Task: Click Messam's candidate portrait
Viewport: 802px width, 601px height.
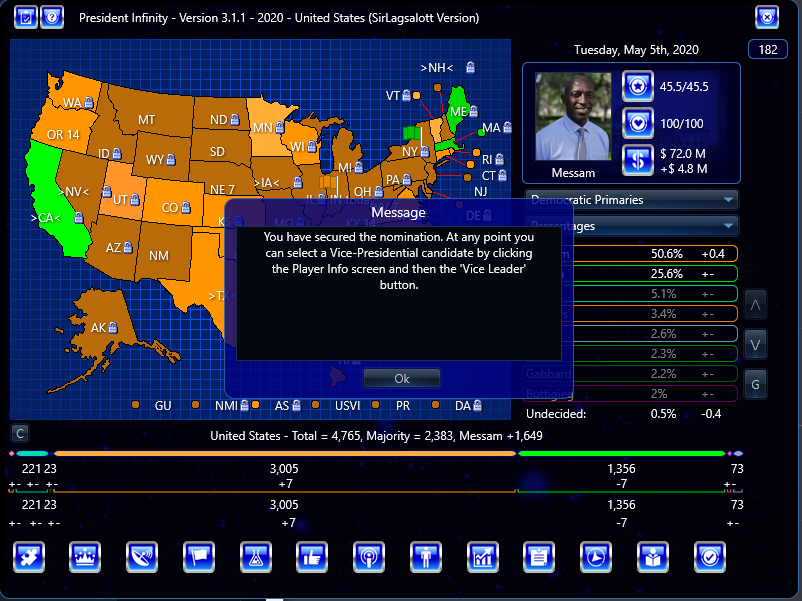Action: pos(573,117)
